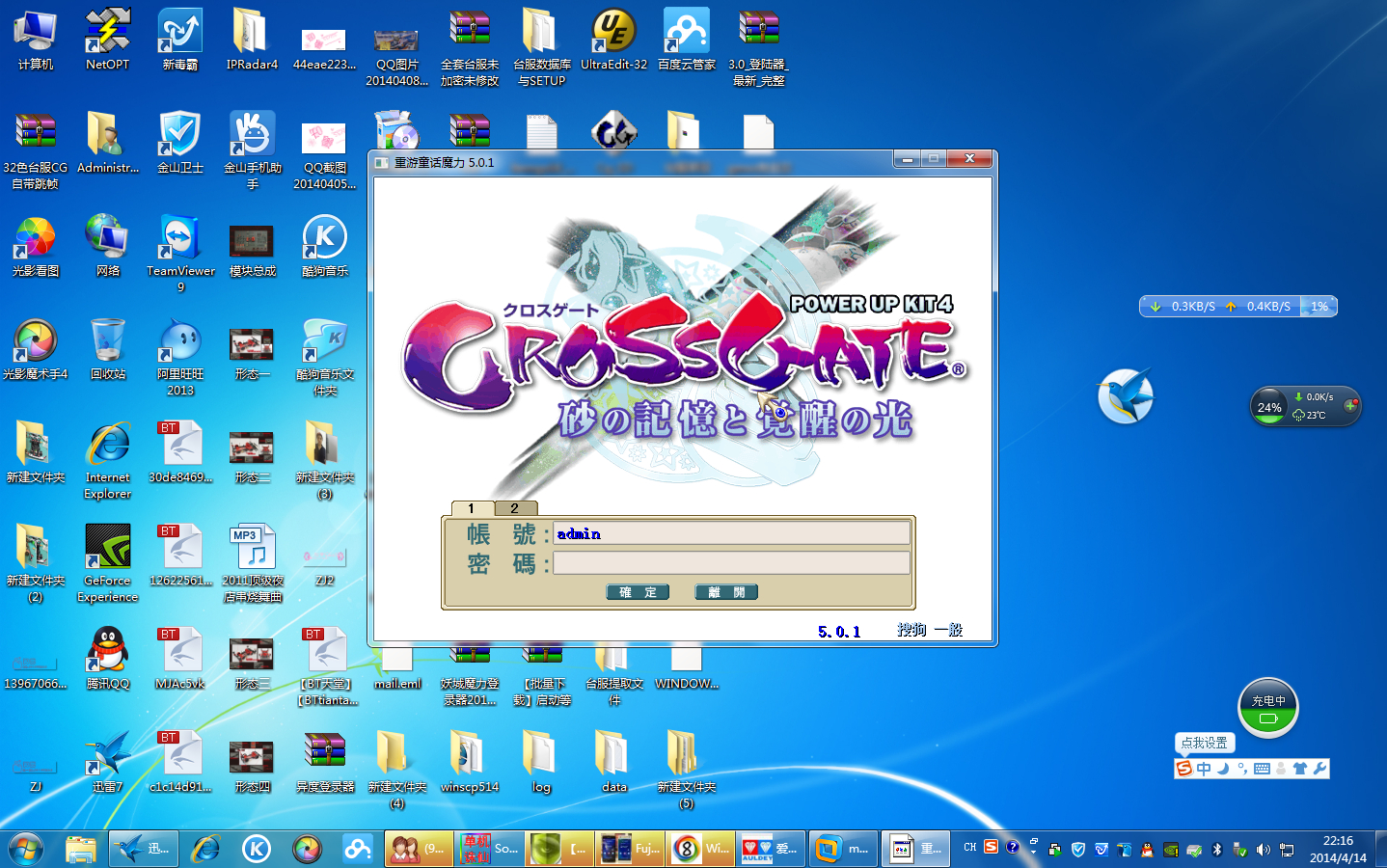The width and height of the screenshot is (1387, 868).
Task: Click the CH input language indicator
Action: [x=970, y=847]
